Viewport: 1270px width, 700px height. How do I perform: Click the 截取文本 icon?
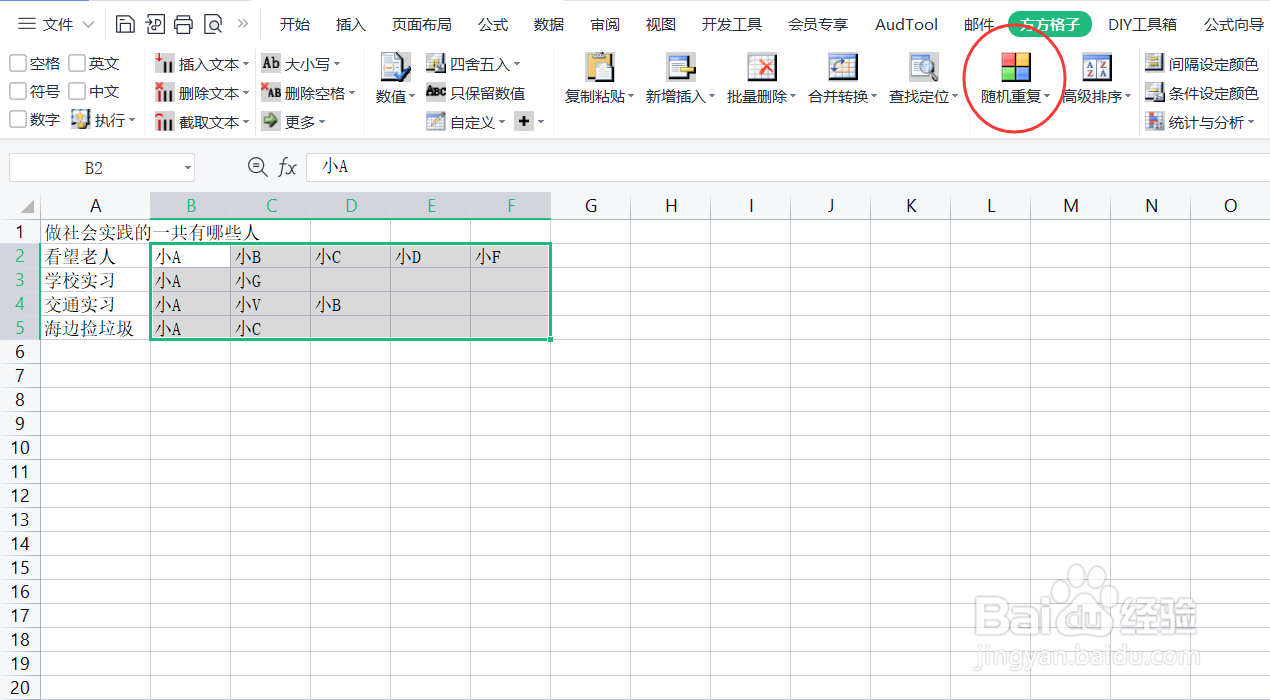click(165, 122)
